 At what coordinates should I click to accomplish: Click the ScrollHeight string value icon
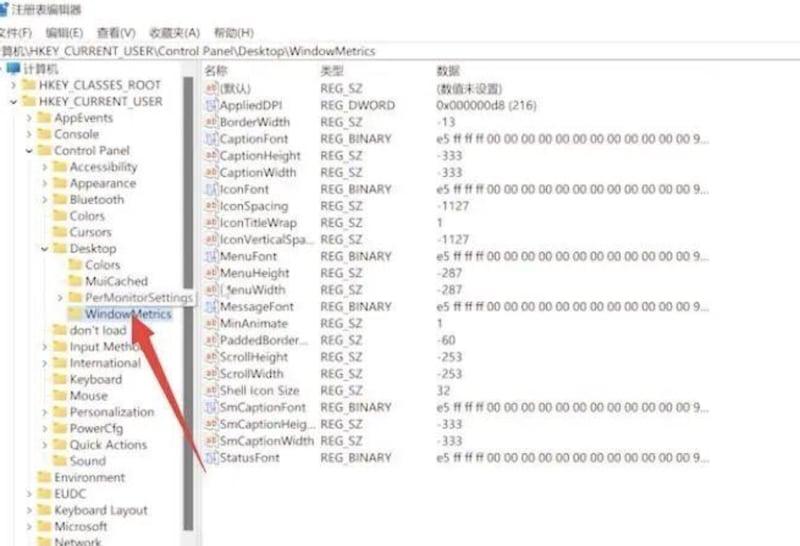coord(211,357)
